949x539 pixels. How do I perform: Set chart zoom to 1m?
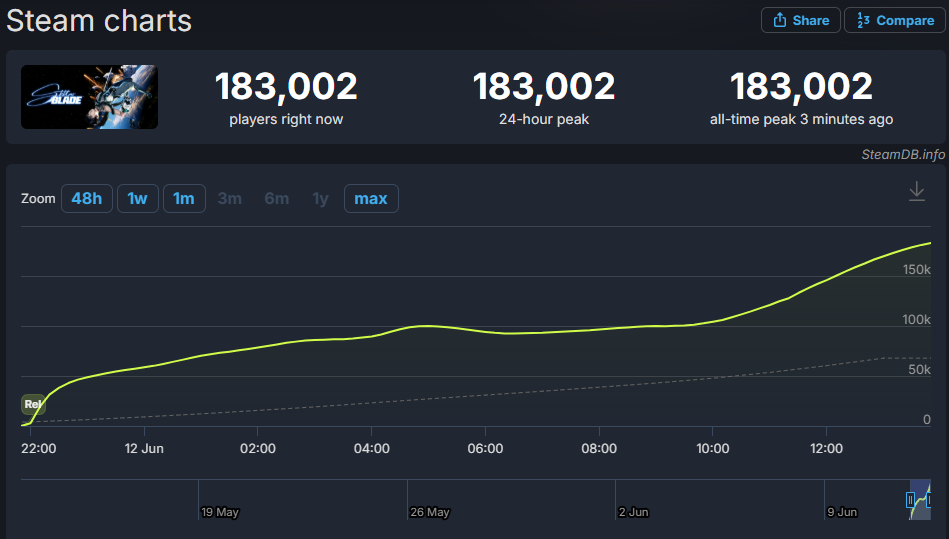(x=184, y=198)
